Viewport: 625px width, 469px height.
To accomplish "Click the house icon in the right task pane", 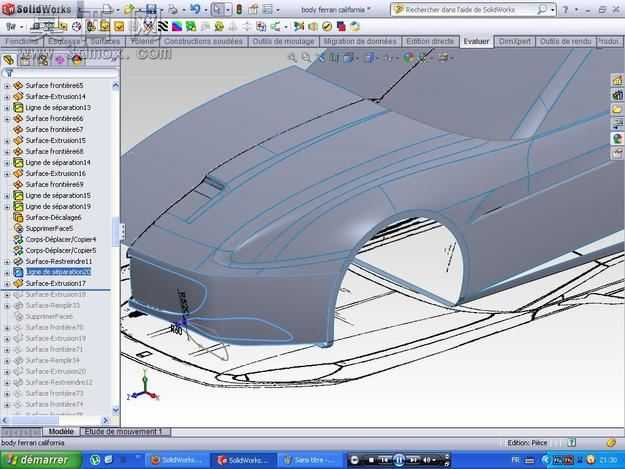I will click(x=617, y=80).
